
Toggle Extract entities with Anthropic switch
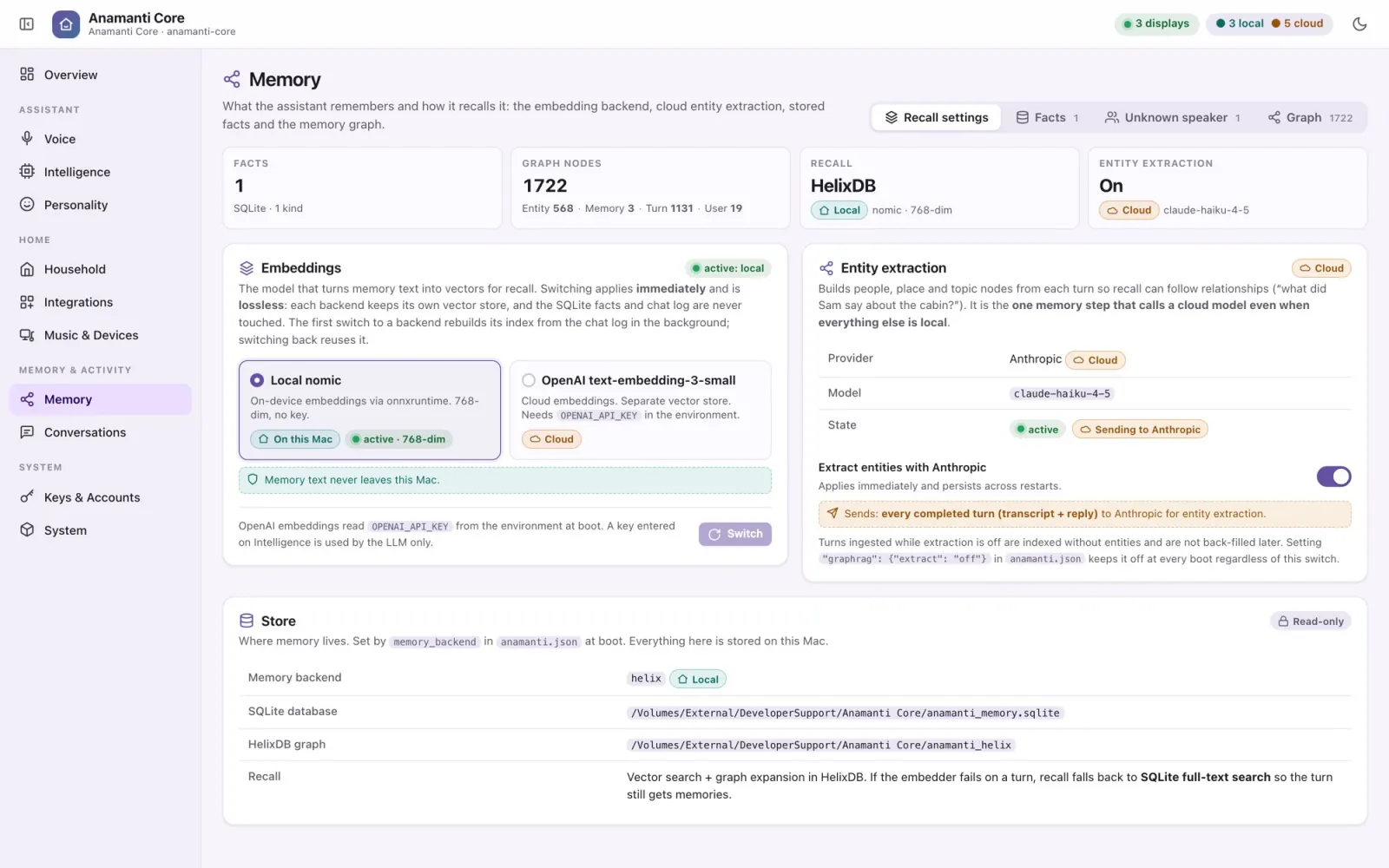click(1333, 477)
